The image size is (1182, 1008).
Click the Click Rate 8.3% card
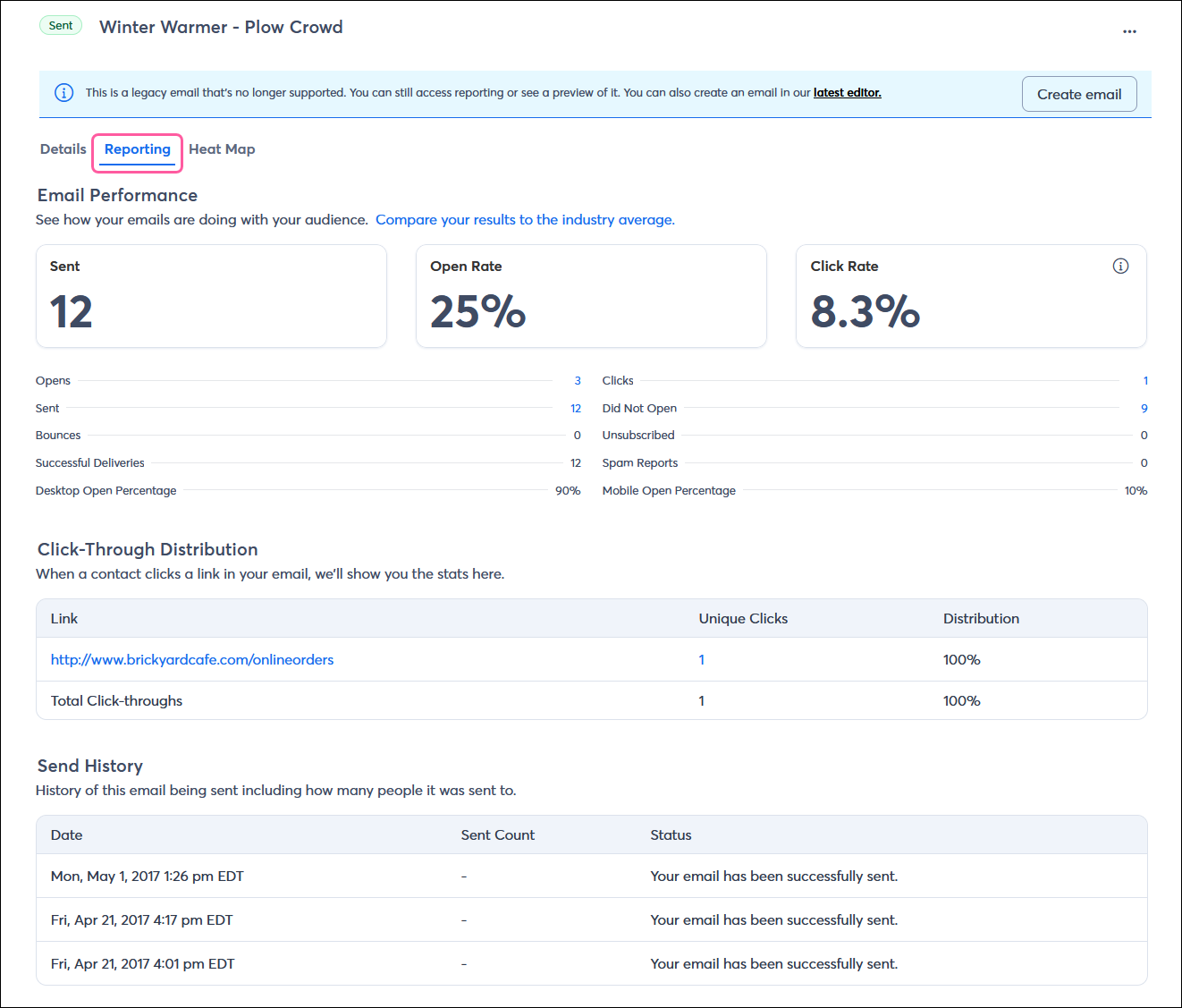pos(971,296)
